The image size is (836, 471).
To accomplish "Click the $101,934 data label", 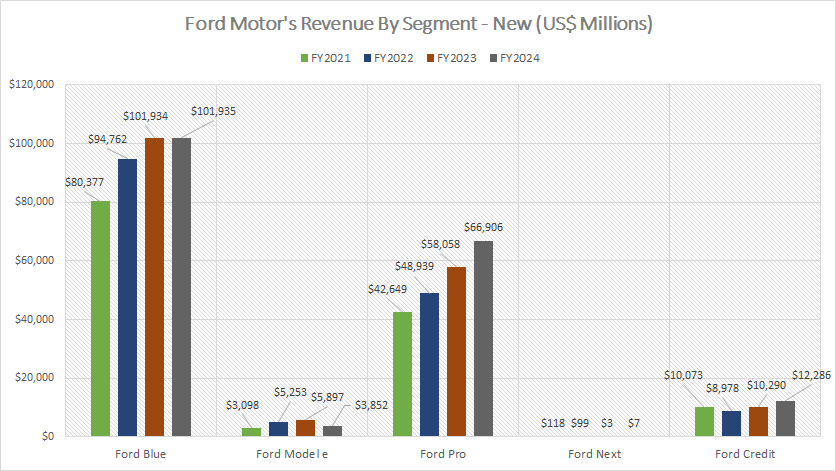I will 145,116.
